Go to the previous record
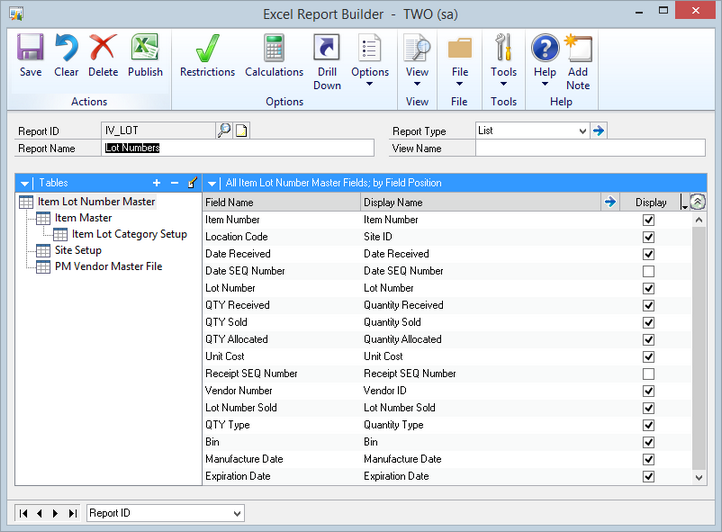 (40, 513)
